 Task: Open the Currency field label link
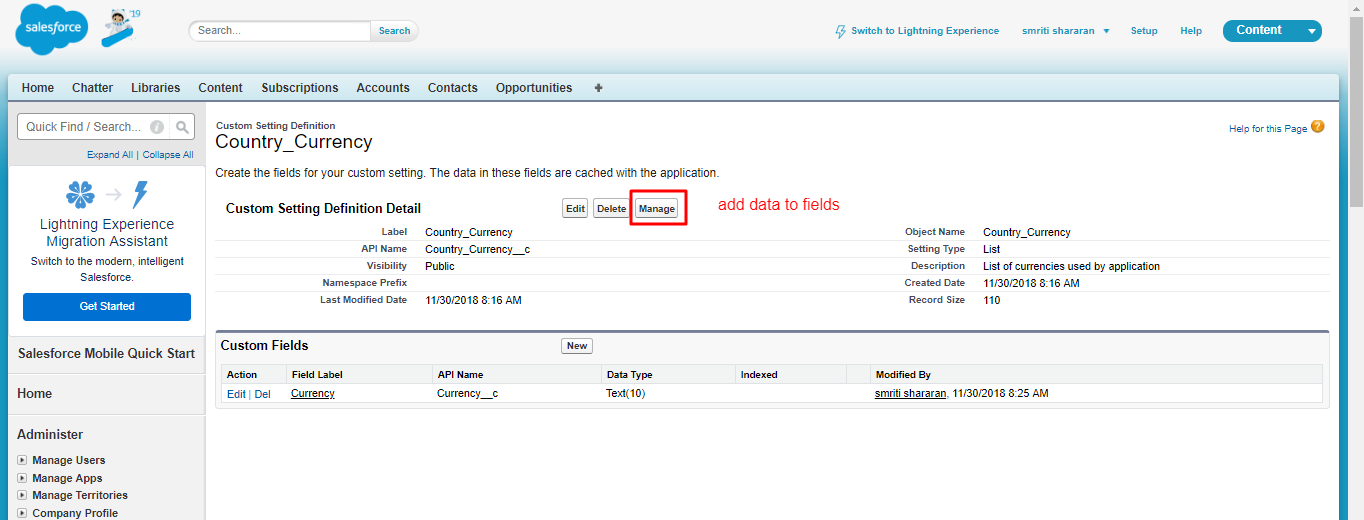pyautogui.click(x=313, y=394)
